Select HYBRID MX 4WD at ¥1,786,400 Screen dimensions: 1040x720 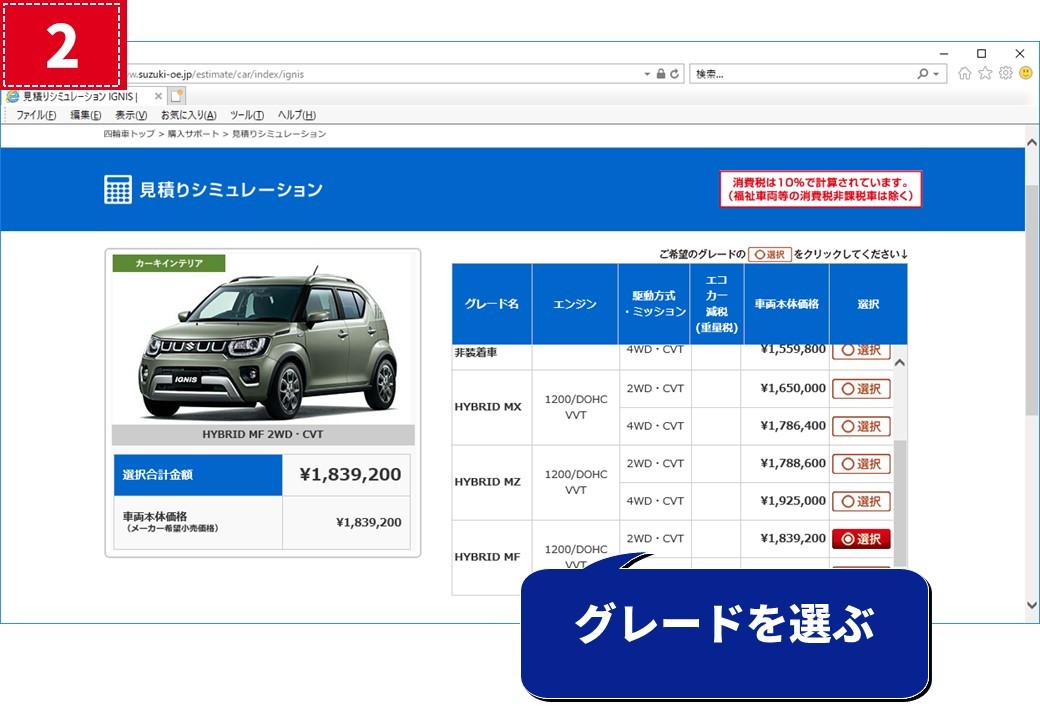tap(860, 426)
